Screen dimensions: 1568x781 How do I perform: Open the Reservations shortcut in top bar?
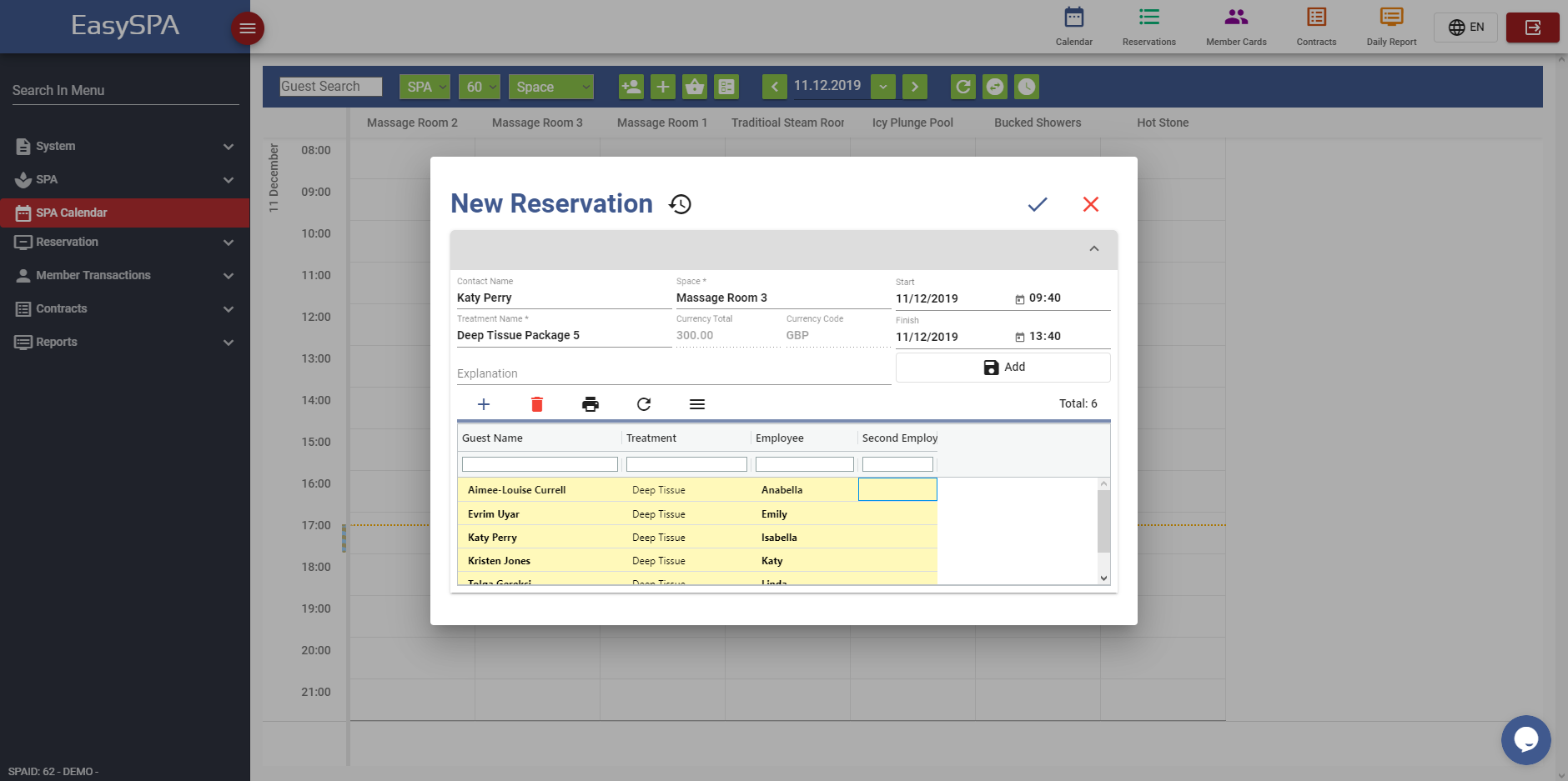pyautogui.click(x=1148, y=27)
